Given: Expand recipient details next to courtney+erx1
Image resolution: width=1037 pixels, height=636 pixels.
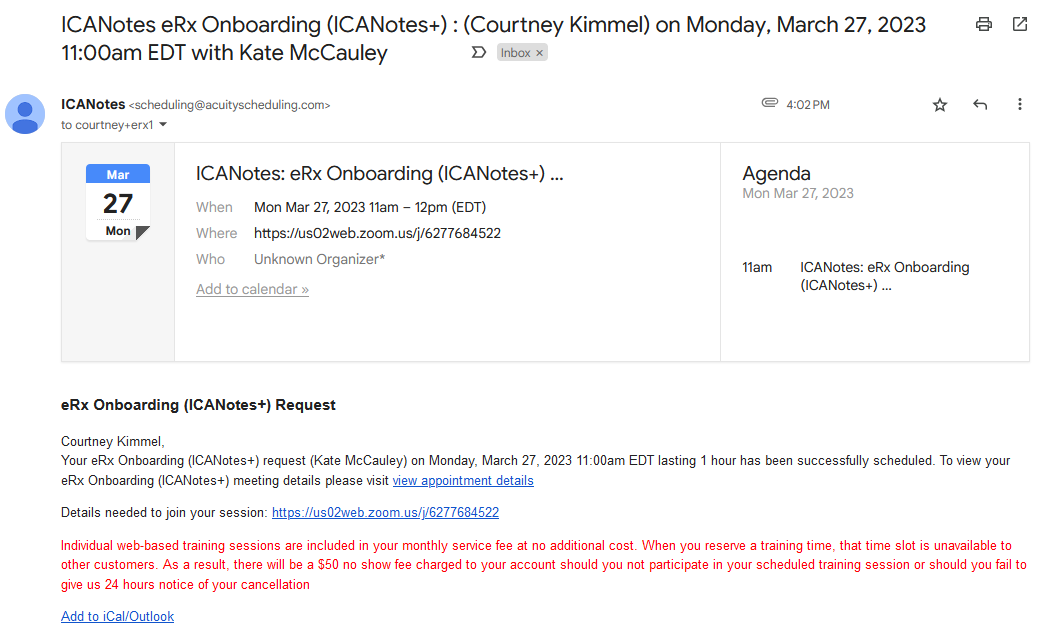Looking at the screenshot, I should tap(163, 125).
